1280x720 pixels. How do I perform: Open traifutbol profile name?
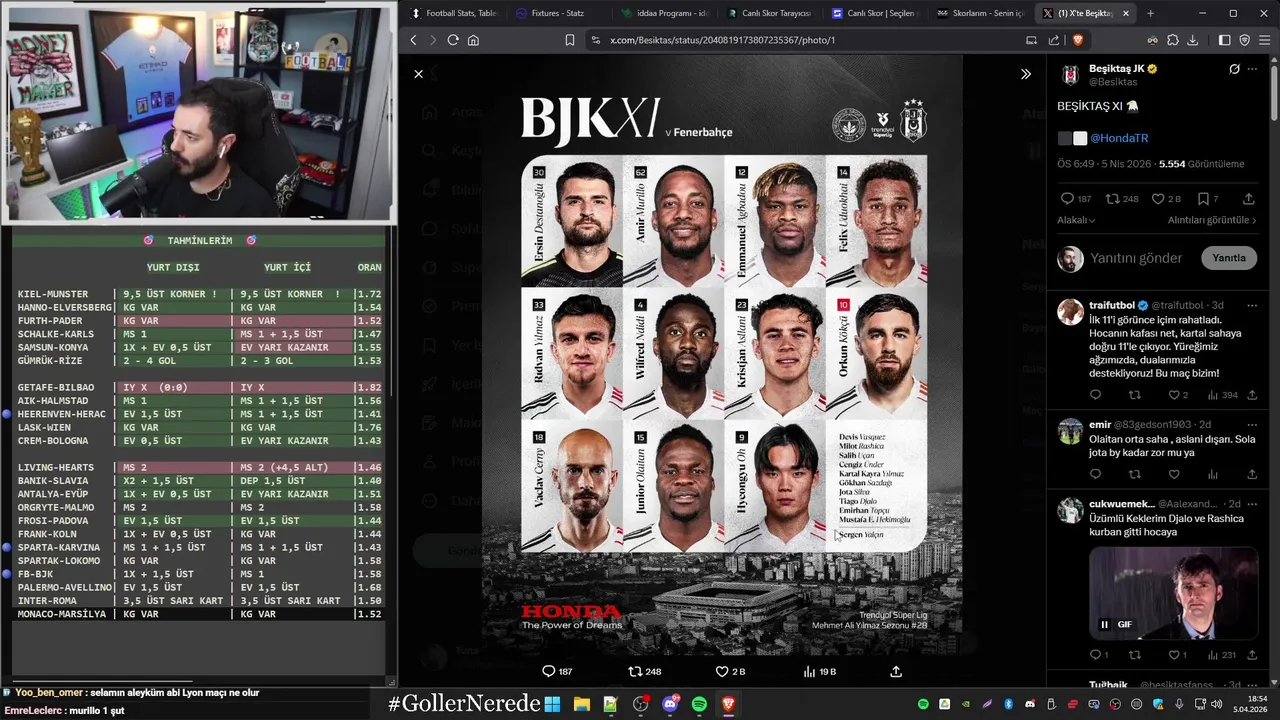pos(1112,305)
